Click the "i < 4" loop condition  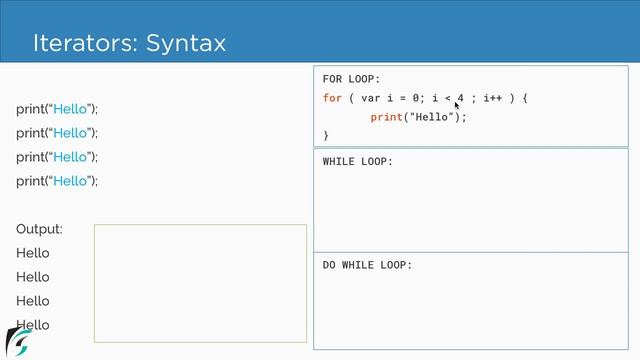click(448, 98)
